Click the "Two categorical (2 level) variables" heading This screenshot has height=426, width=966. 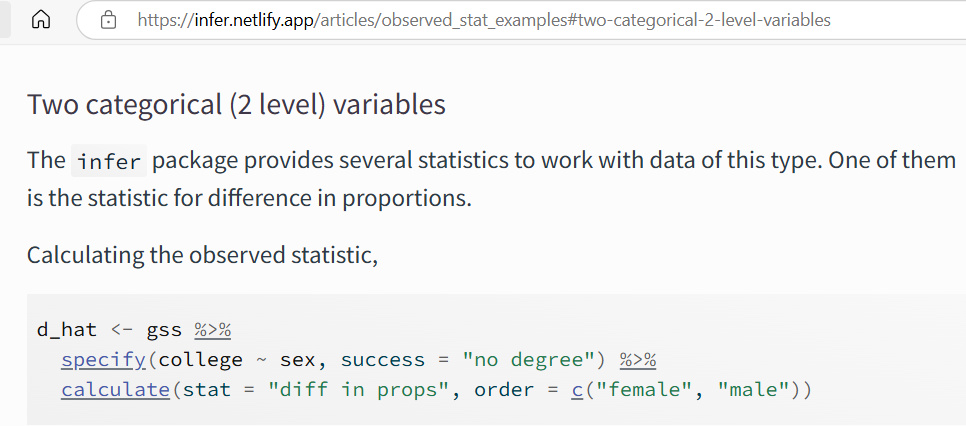click(236, 104)
